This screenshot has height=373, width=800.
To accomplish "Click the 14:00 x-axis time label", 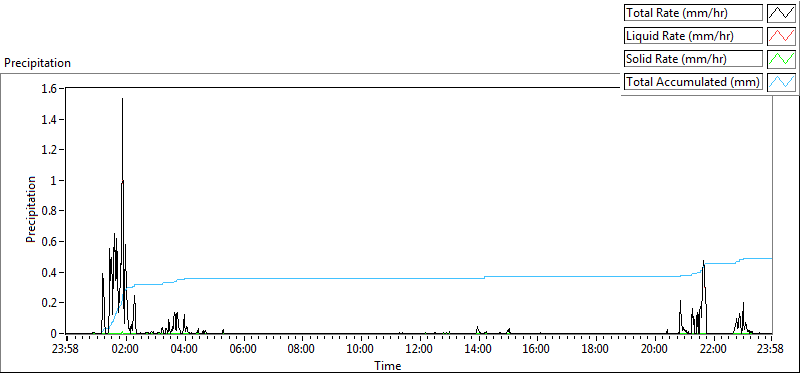I will (x=478, y=350).
